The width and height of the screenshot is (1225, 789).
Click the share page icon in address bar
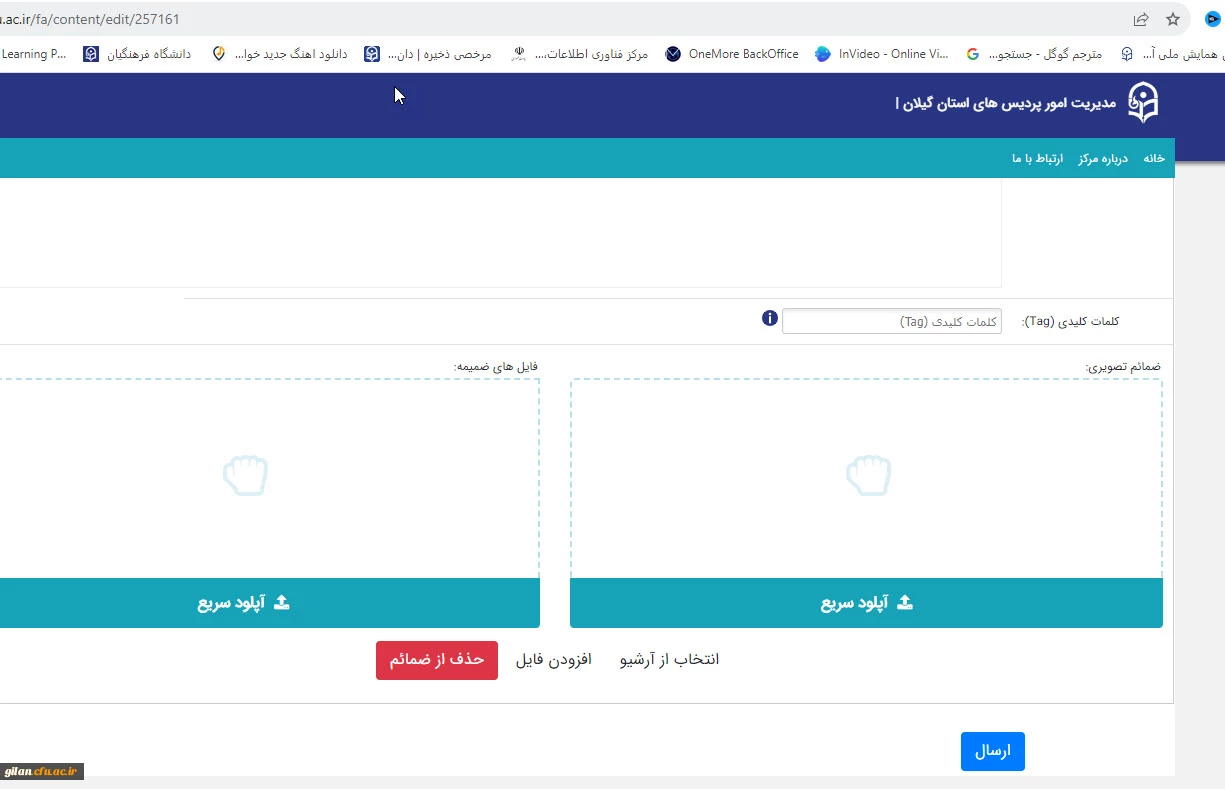click(x=1141, y=19)
